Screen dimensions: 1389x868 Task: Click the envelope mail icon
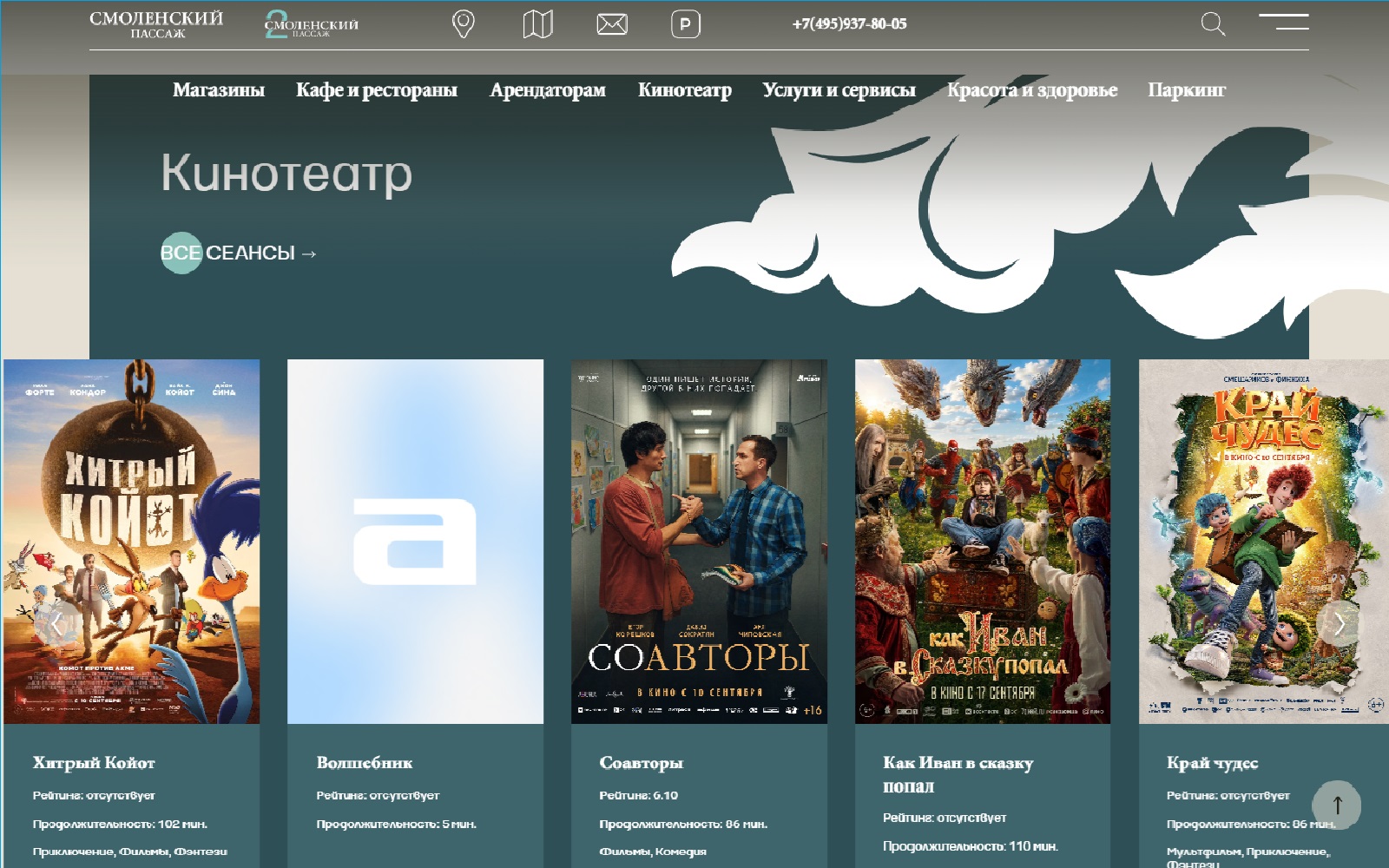[612, 24]
